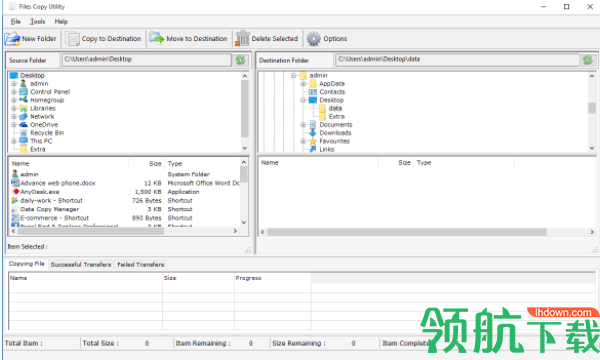Screen dimensions: 600x360
Task: Switch to the Successful Transfers tab
Action: pyautogui.click(x=81, y=264)
